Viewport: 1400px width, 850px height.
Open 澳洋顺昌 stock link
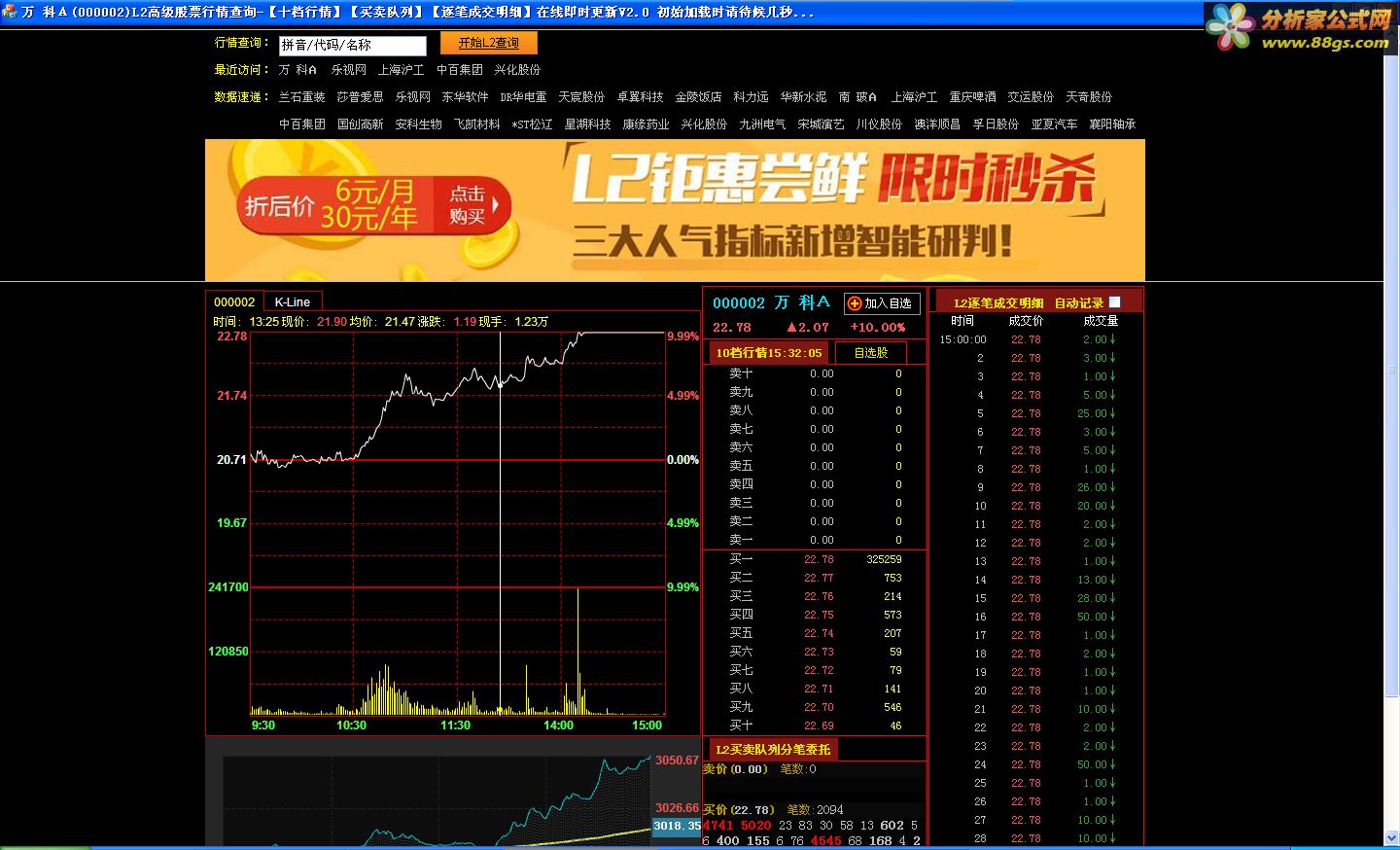coord(937,124)
